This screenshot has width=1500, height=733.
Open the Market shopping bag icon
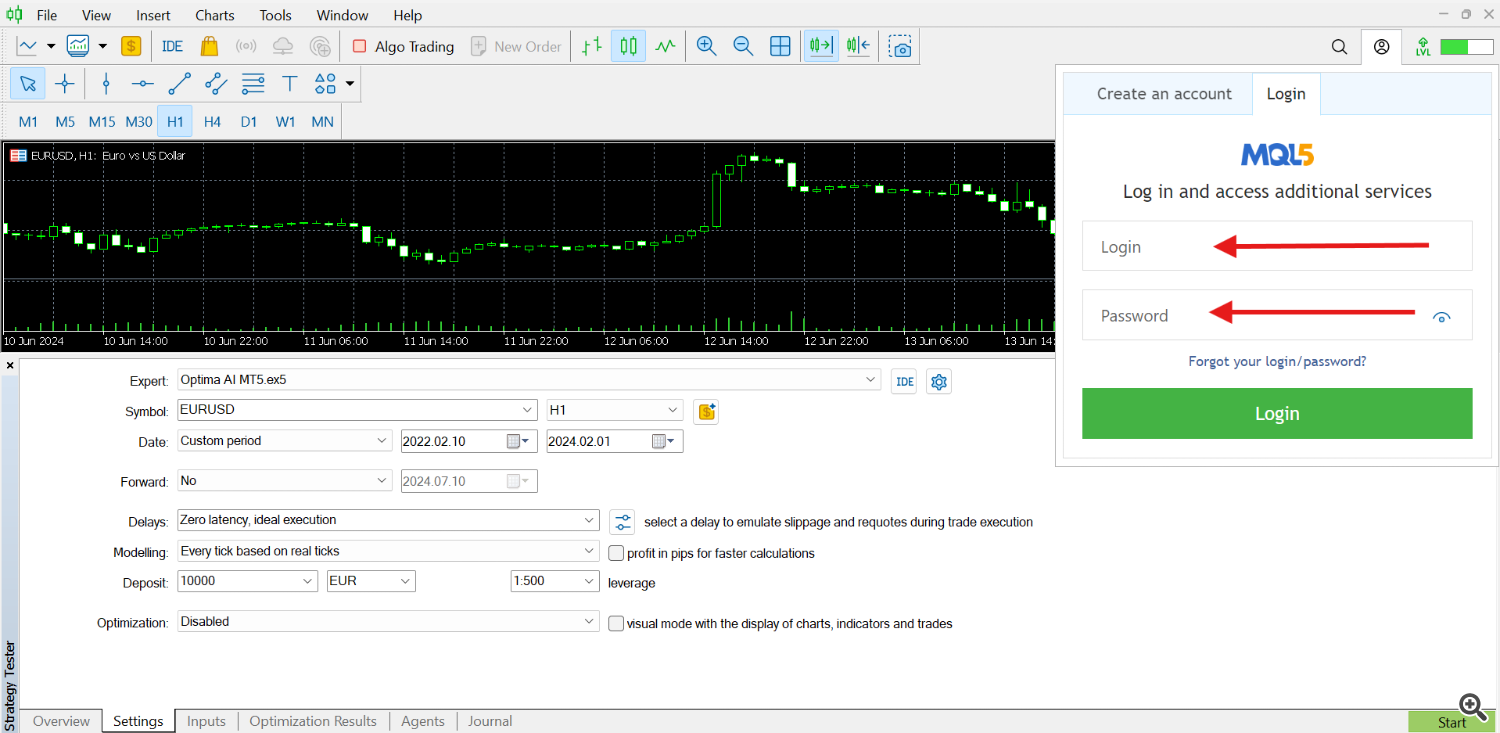(x=209, y=46)
